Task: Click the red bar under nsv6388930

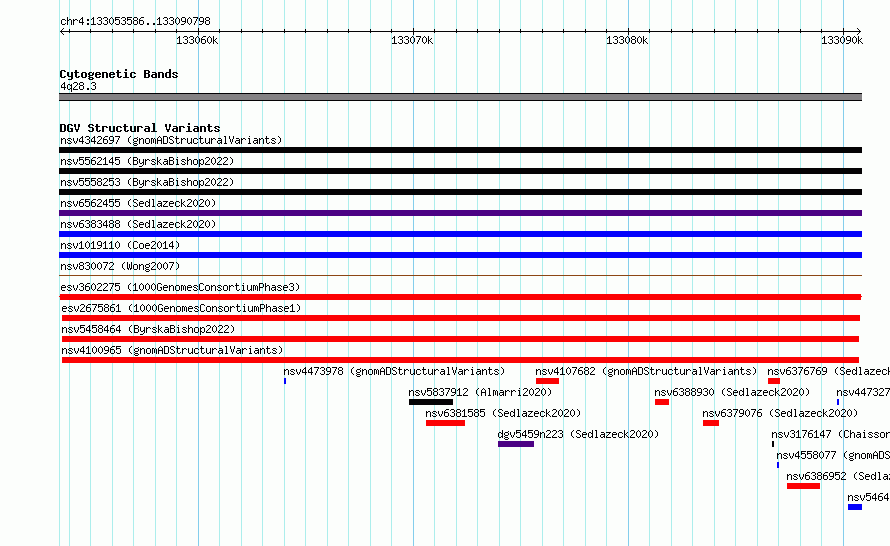Action: tap(662, 402)
